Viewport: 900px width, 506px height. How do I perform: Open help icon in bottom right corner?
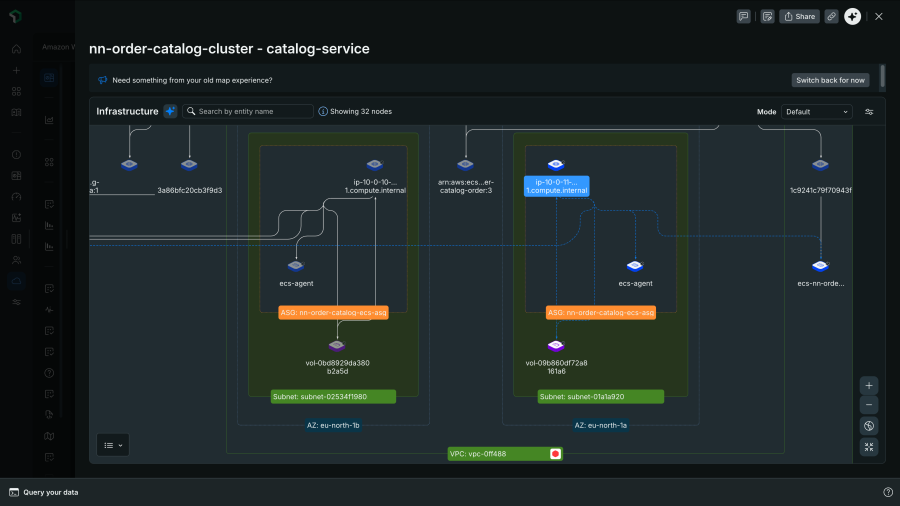click(888, 492)
